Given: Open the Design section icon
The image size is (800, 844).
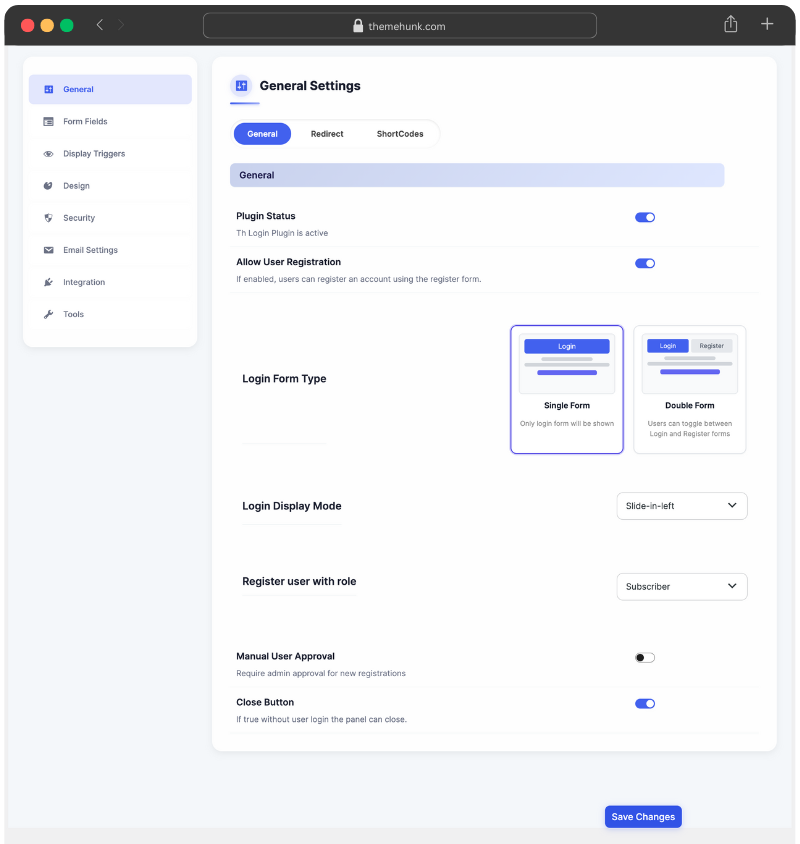Looking at the screenshot, I should tap(48, 185).
